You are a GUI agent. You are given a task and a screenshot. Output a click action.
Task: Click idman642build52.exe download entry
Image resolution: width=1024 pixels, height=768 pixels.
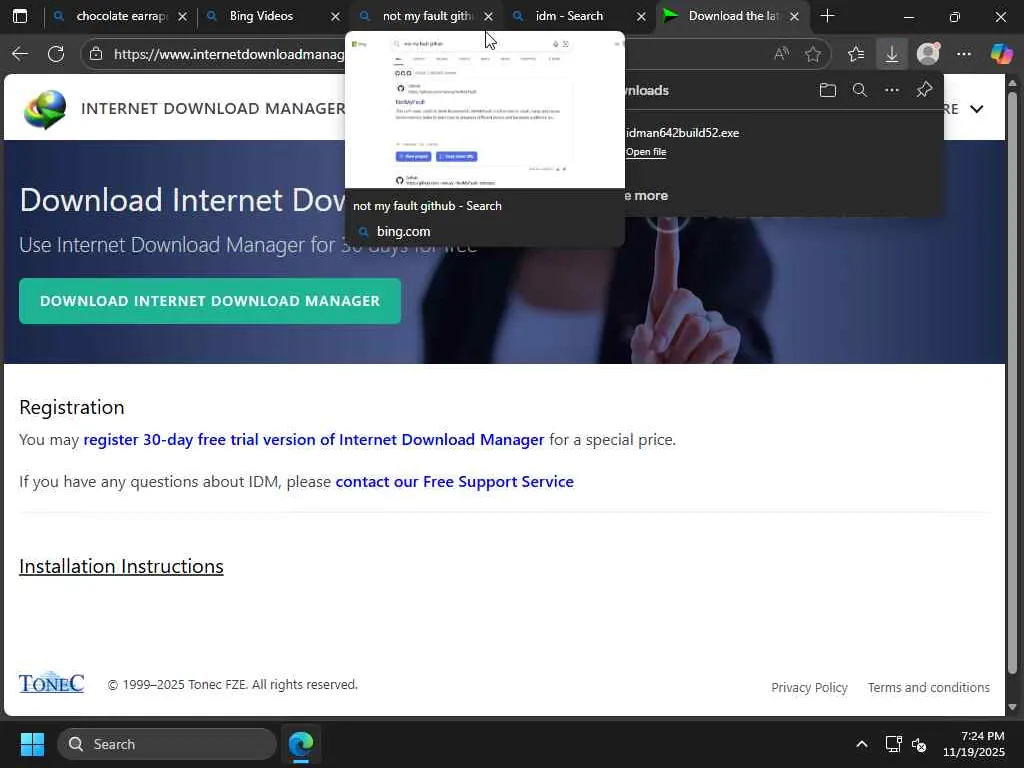coord(682,133)
